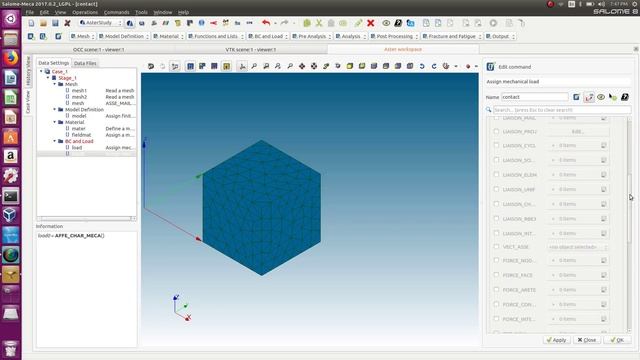
Task: Check the LIAISON_ELEM checkbox
Action: click(496, 175)
